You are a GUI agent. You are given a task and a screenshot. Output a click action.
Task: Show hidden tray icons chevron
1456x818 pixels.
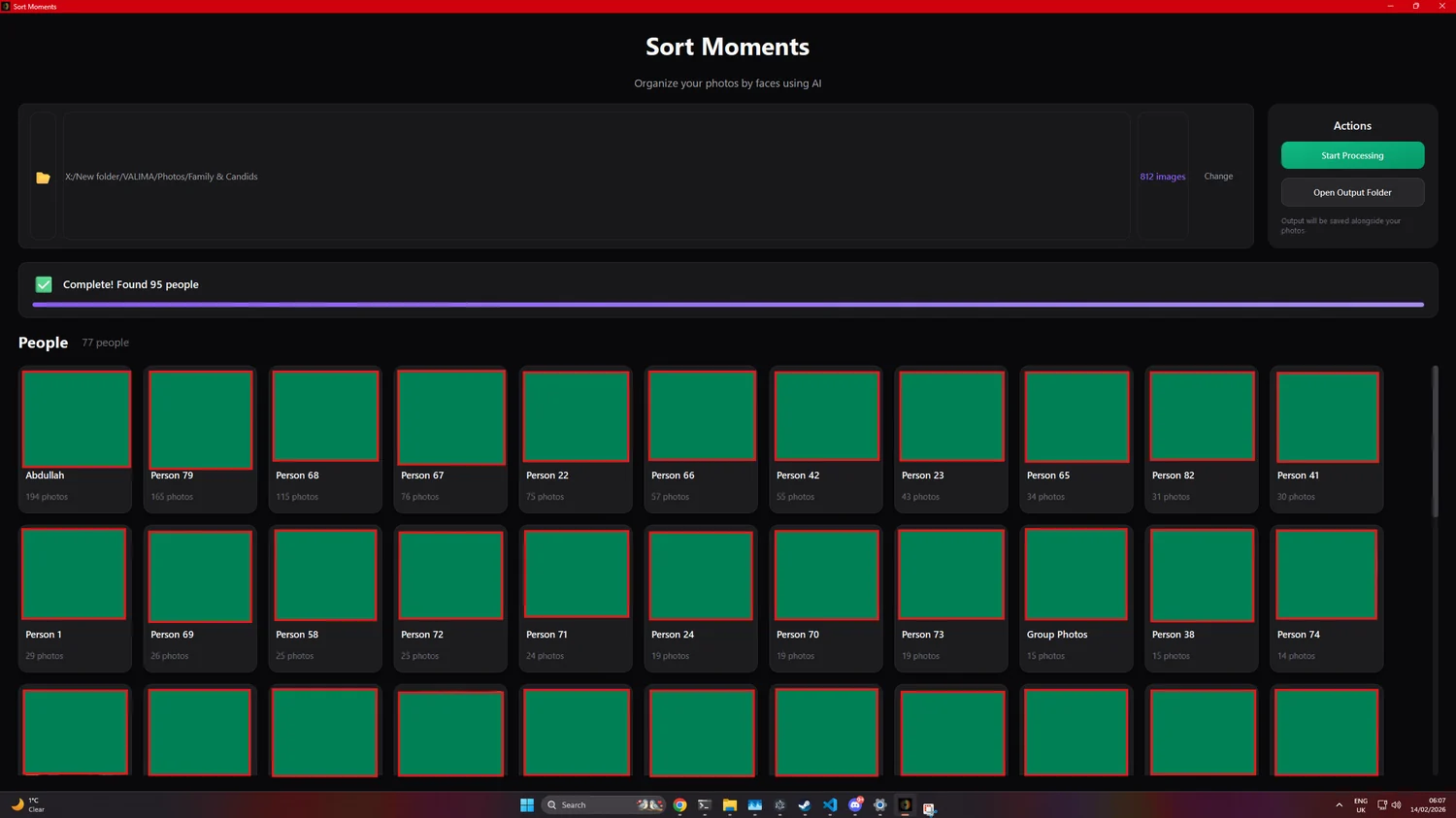pyautogui.click(x=1340, y=805)
